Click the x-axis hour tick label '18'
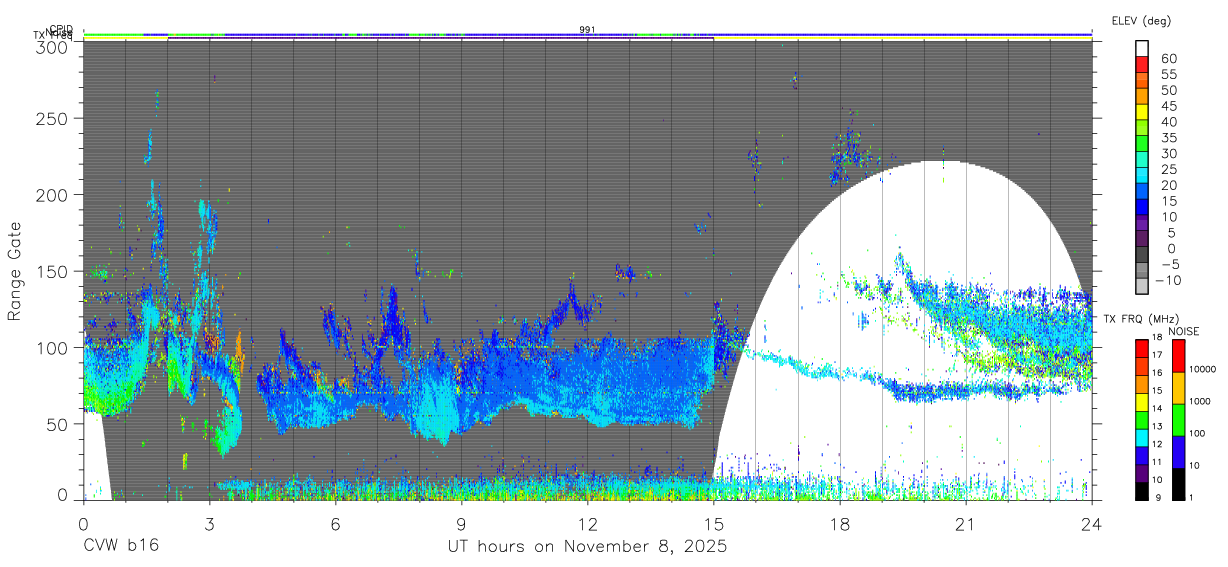 point(840,523)
